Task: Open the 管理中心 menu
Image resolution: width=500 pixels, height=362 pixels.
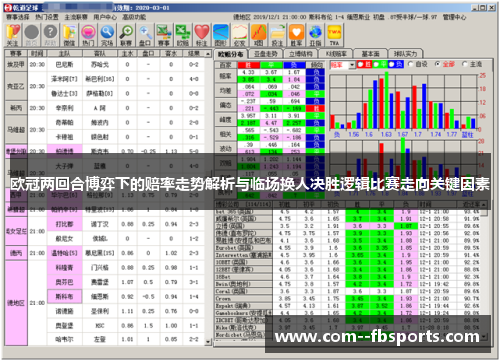Action: coord(454,17)
